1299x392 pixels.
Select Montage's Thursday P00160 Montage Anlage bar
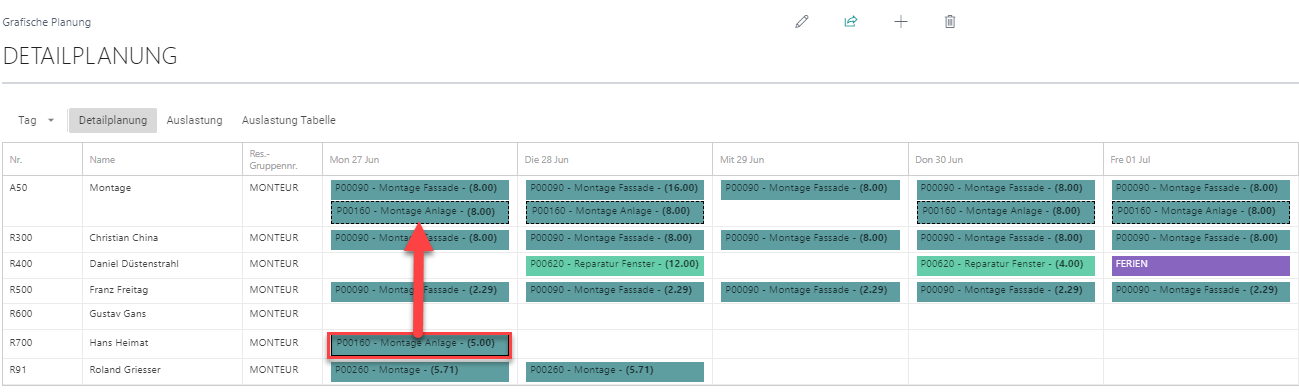click(x=1006, y=212)
